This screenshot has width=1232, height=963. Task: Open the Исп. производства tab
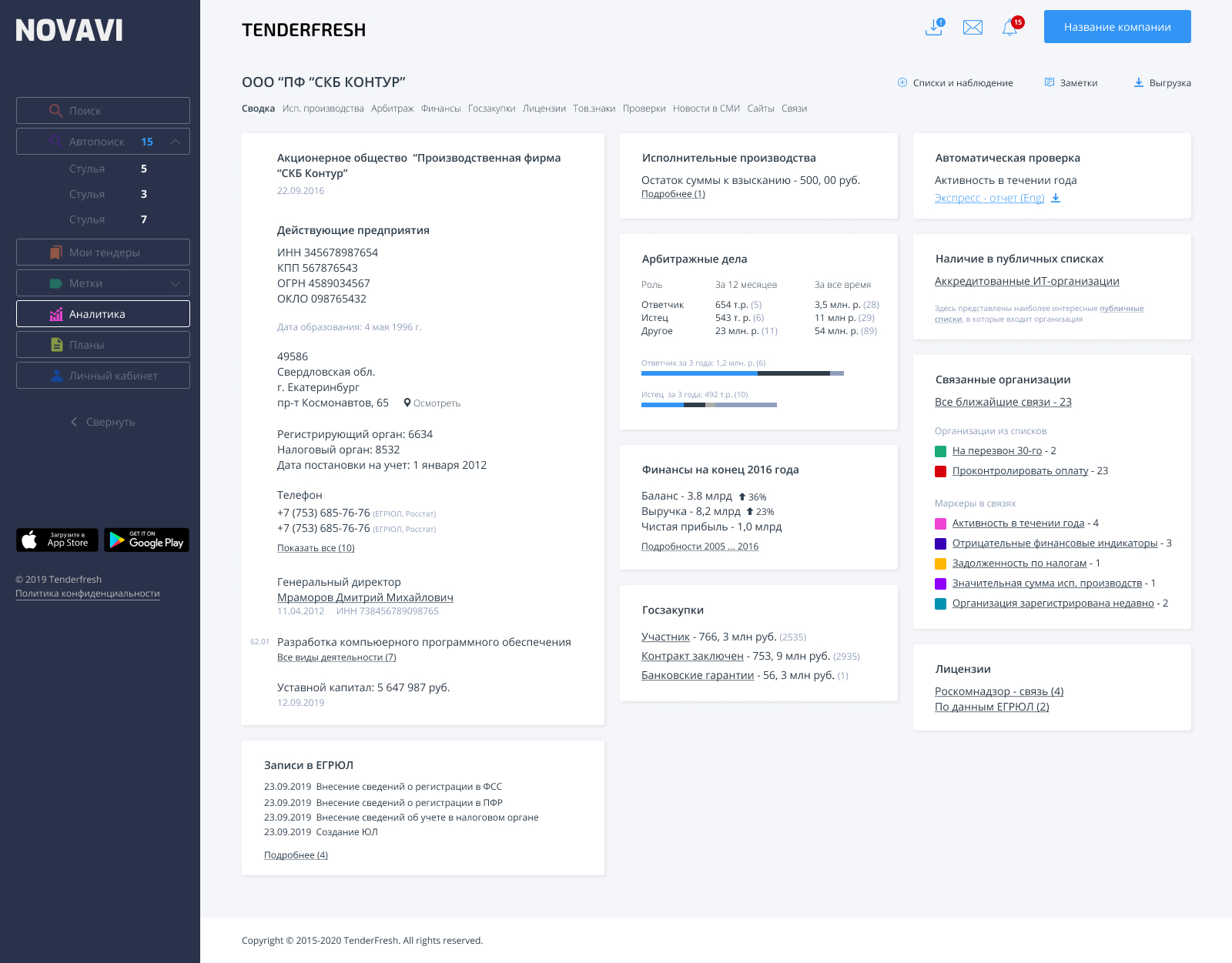click(323, 109)
